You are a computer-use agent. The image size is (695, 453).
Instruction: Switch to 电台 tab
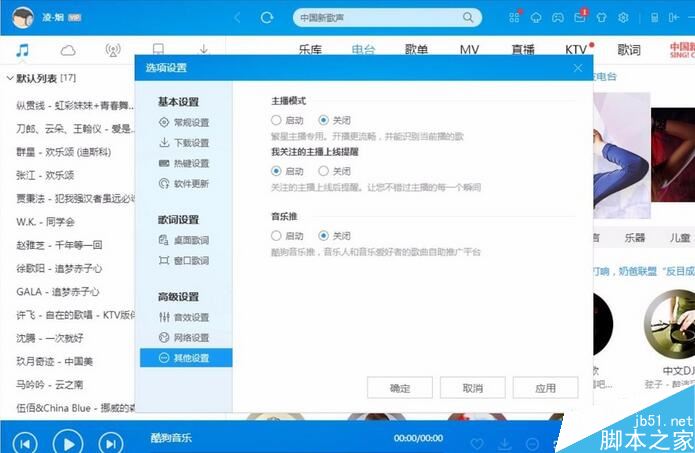(363, 50)
